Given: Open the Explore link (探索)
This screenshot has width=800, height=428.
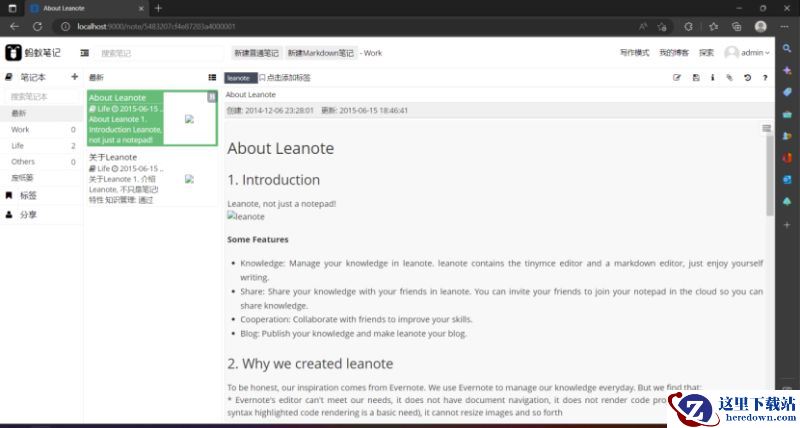Looking at the screenshot, I should [706, 53].
